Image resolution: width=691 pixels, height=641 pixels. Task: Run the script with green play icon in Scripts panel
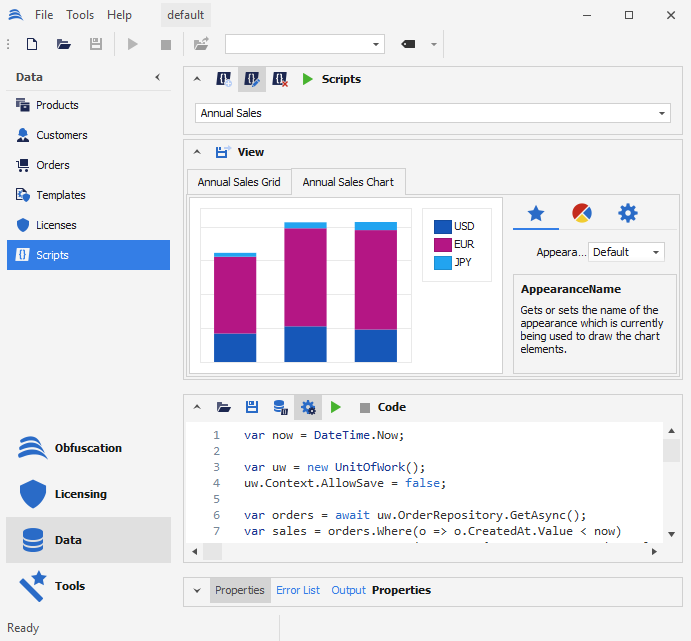[x=308, y=79]
